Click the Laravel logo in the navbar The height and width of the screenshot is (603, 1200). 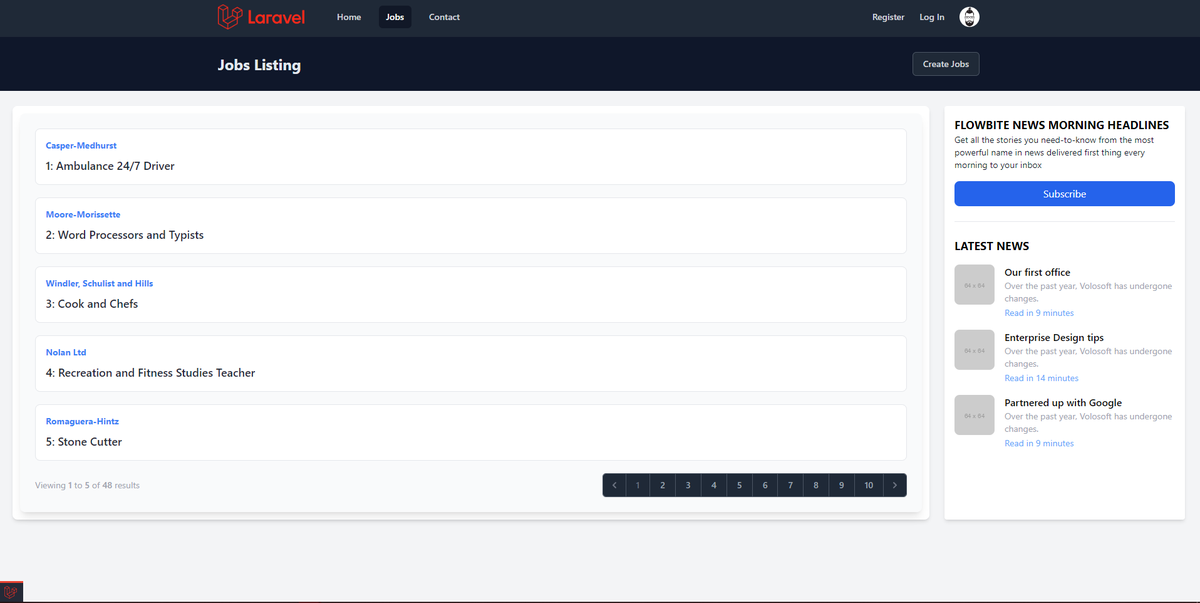pos(261,17)
